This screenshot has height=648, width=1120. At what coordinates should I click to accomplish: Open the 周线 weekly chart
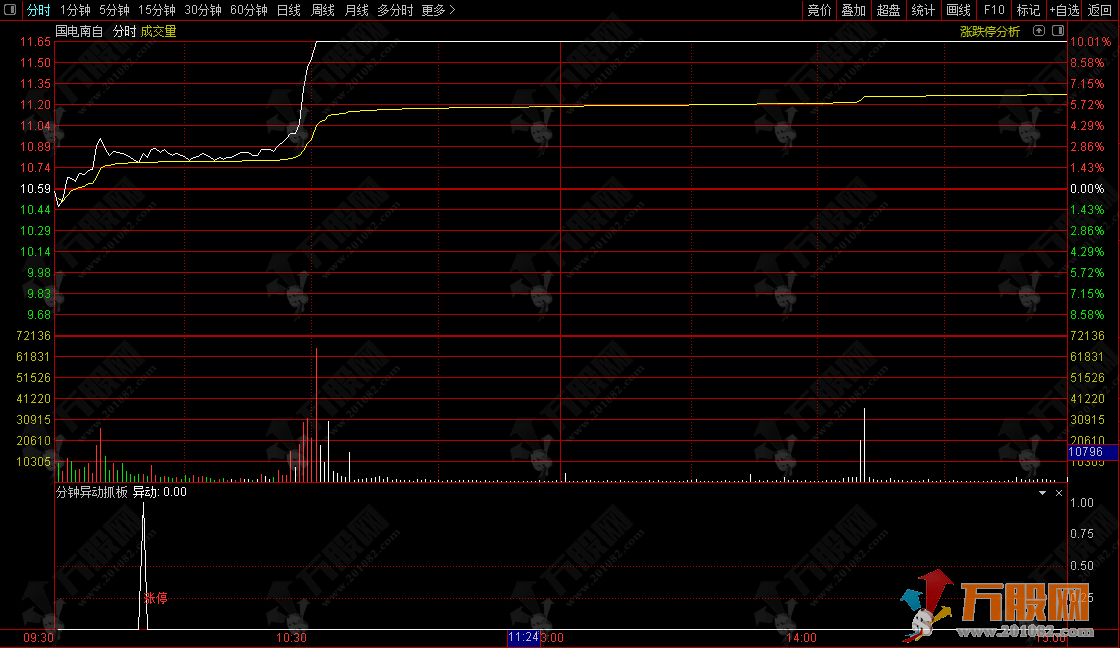pos(322,10)
